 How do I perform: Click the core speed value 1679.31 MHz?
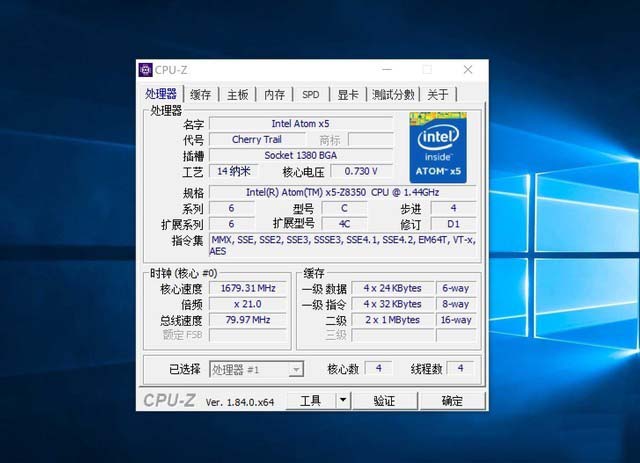point(246,288)
